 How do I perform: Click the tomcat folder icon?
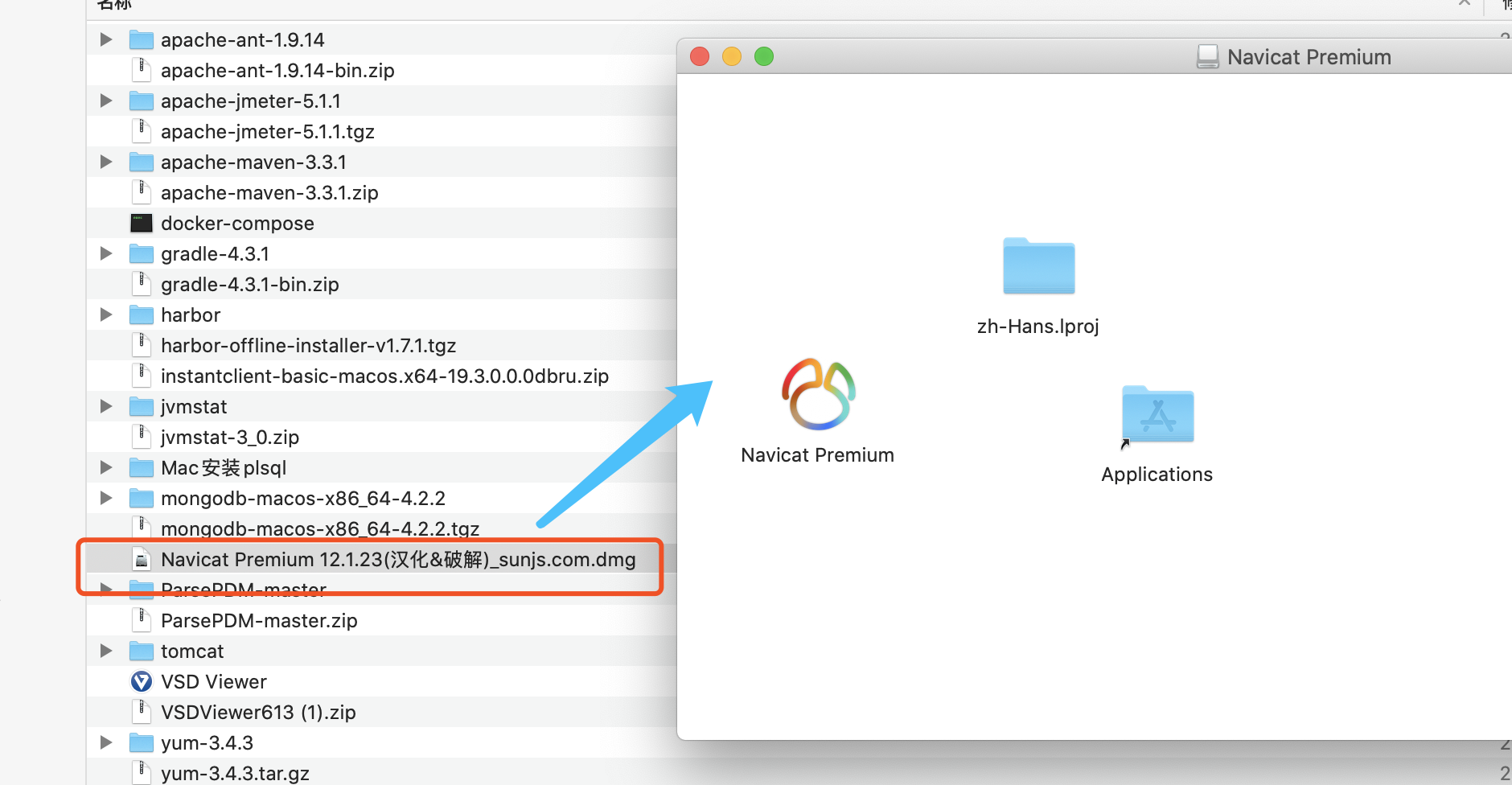click(x=141, y=651)
